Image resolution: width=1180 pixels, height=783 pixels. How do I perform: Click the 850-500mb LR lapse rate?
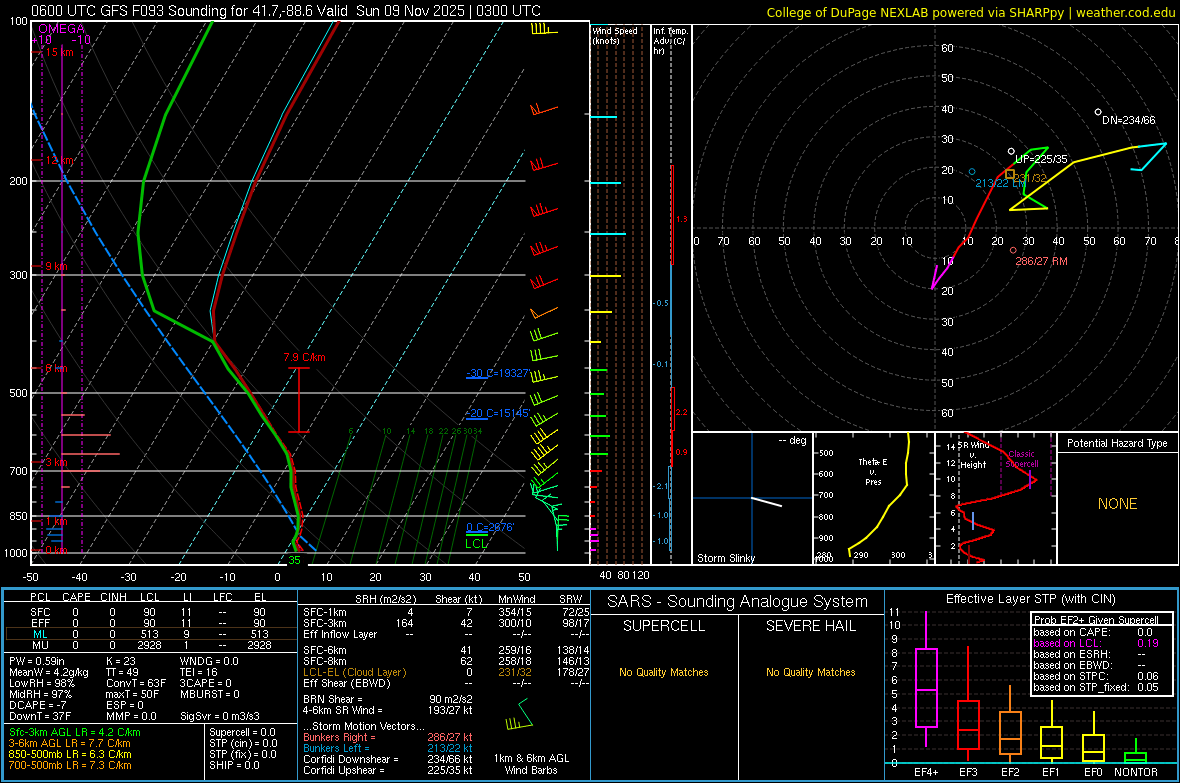coord(70,754)
